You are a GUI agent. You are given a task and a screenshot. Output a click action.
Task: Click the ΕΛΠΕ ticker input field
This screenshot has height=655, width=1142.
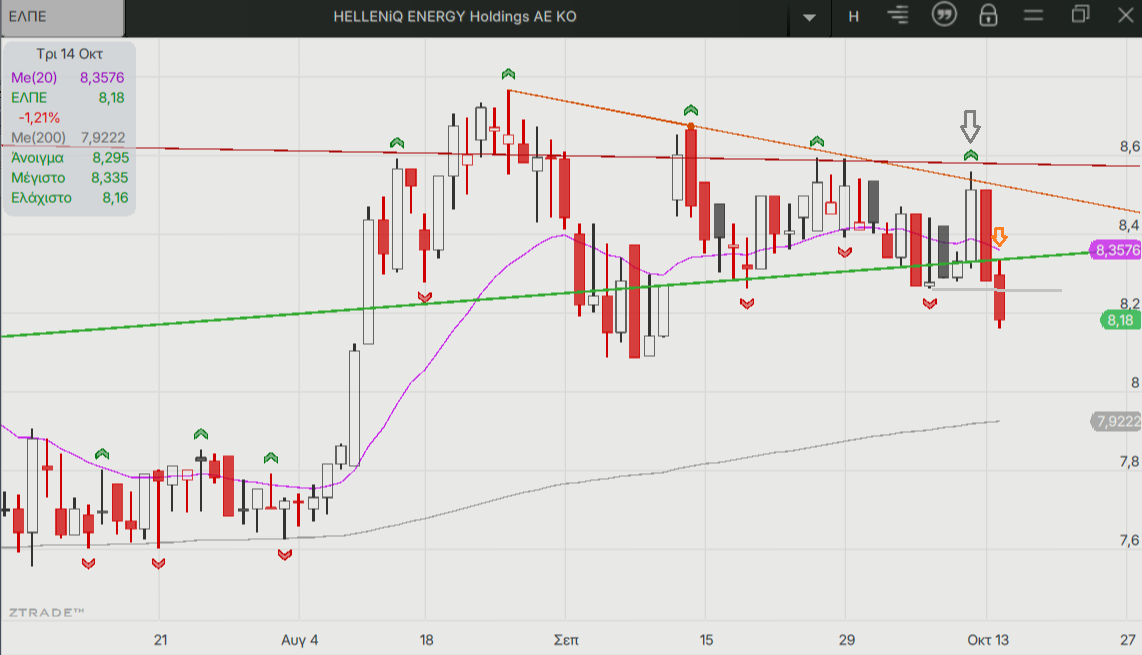tap(62, 17)
